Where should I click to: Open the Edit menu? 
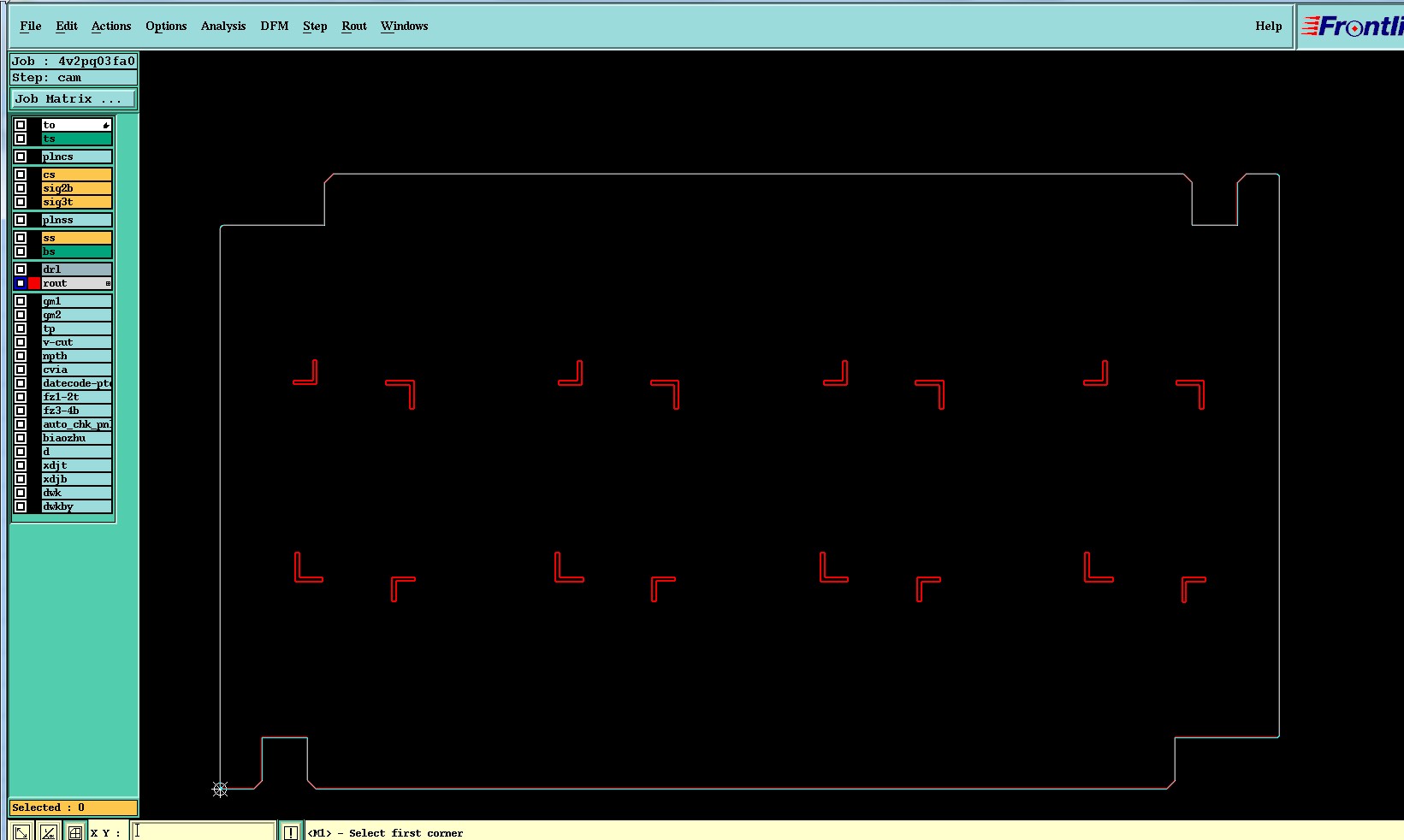[67, 27]
